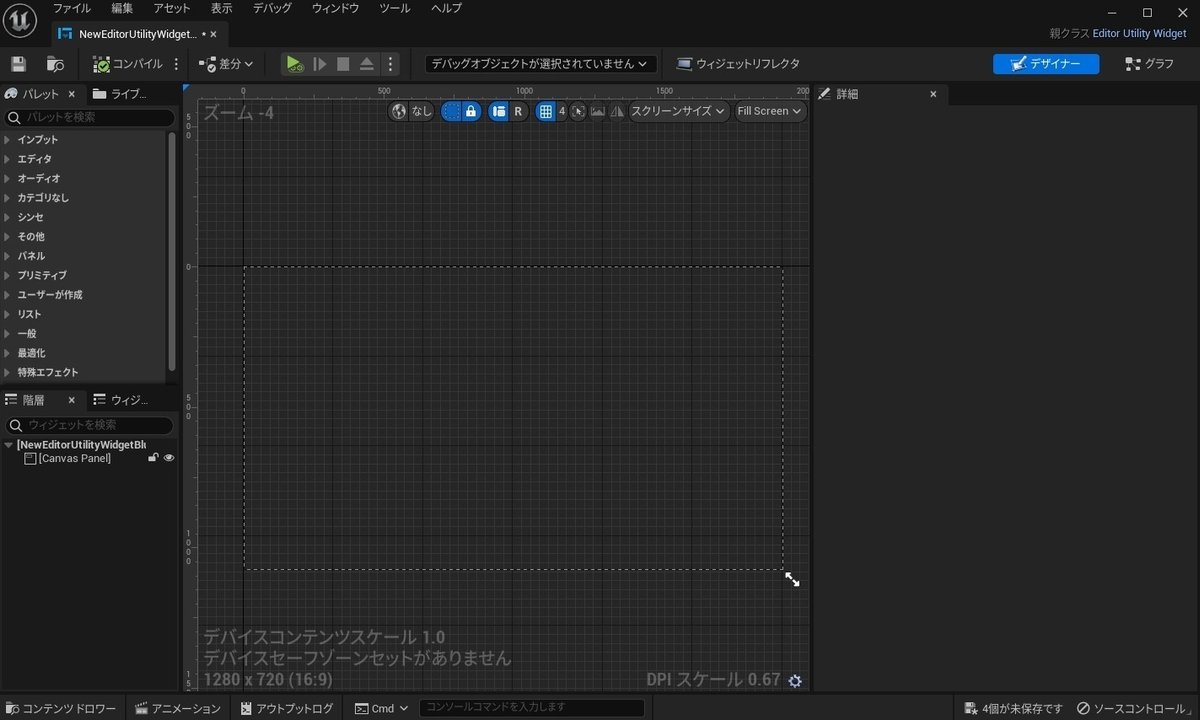Stop the debug session
1200x720 pixels.
343,63
